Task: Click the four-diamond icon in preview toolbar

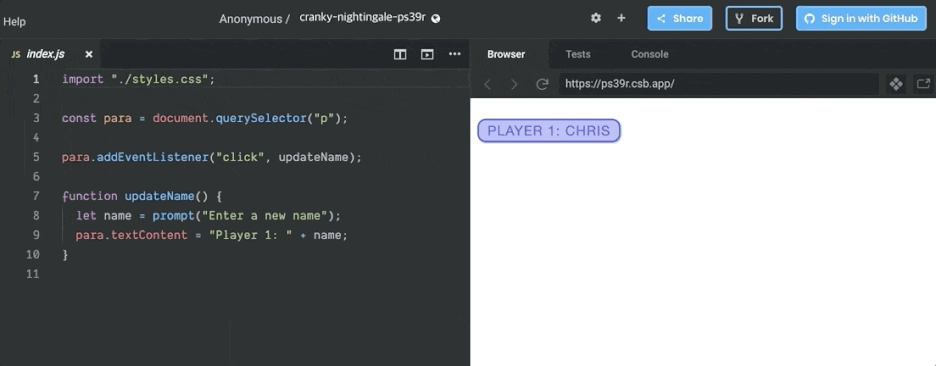Action: pos(896,84)
